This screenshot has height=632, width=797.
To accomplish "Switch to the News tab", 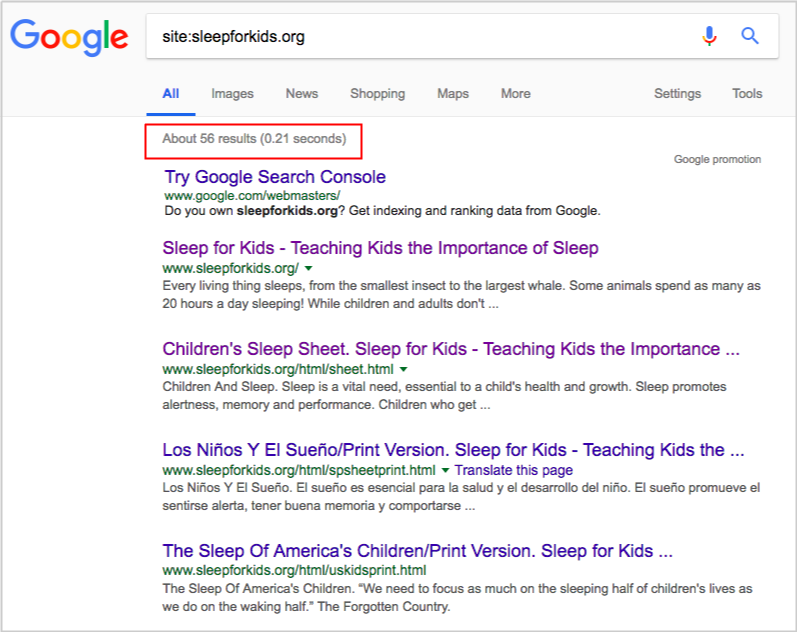I will coord(302,94).
